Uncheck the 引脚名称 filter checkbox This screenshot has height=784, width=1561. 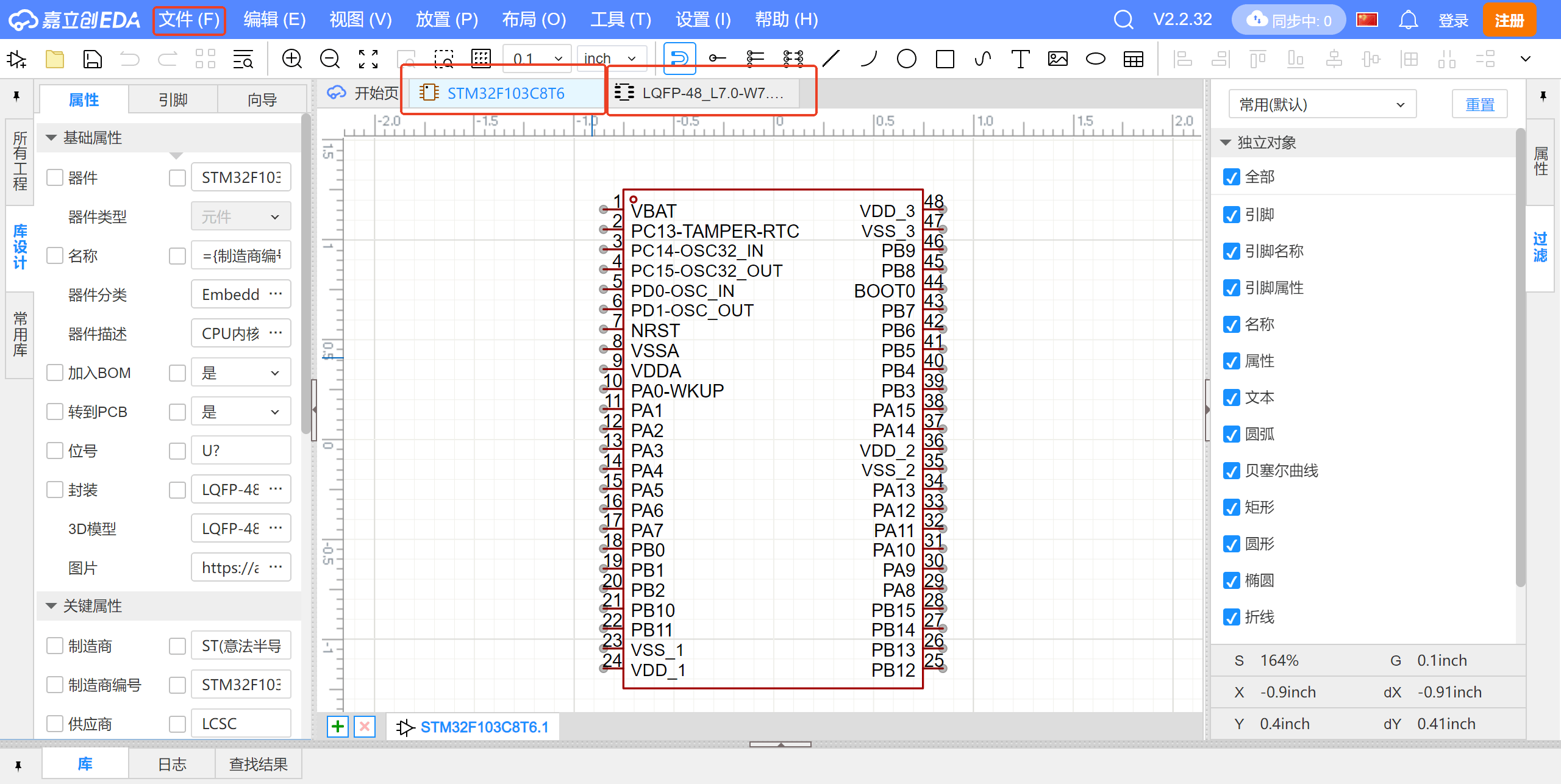pyautogui.click(x=1231, y=251)
